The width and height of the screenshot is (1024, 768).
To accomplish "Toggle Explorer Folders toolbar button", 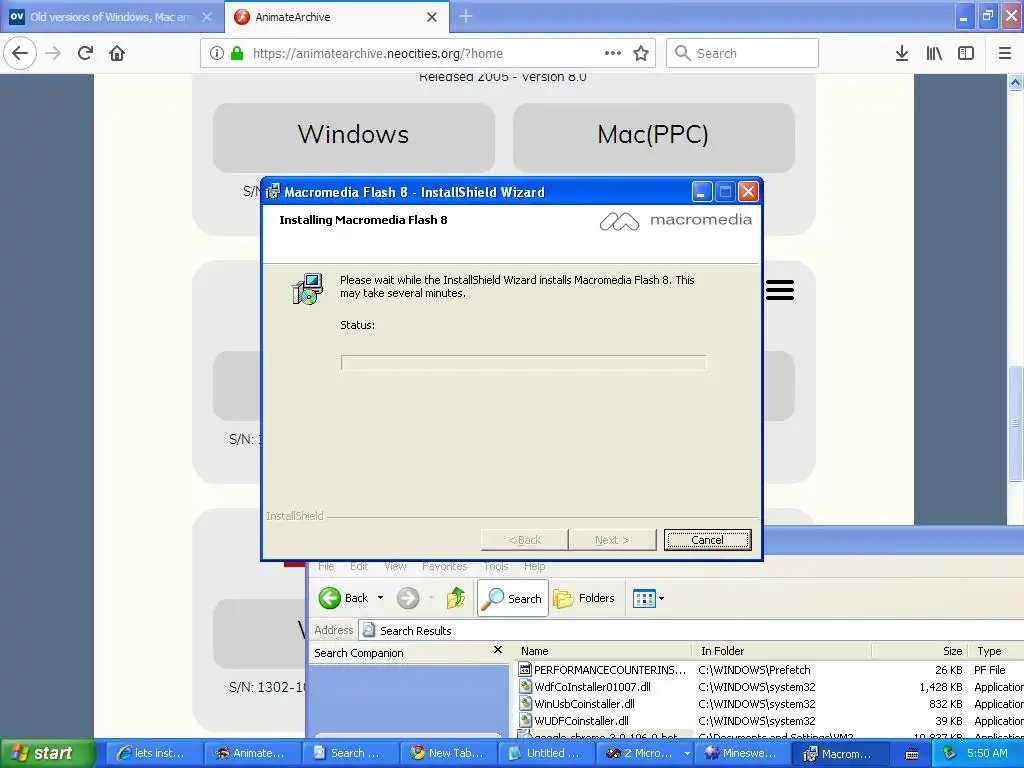I will click(x=584, y=598).
